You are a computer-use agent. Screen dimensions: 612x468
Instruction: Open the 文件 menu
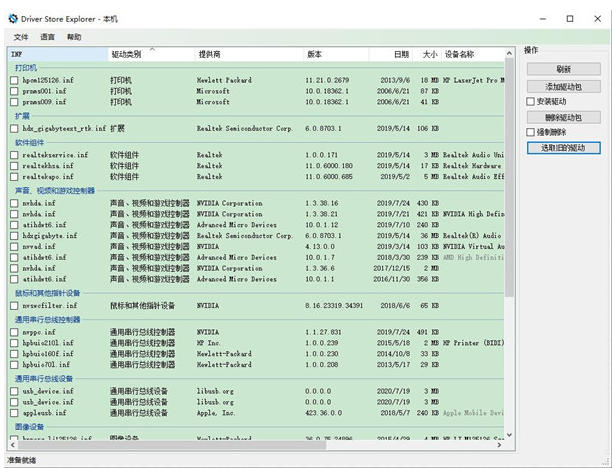21,37
